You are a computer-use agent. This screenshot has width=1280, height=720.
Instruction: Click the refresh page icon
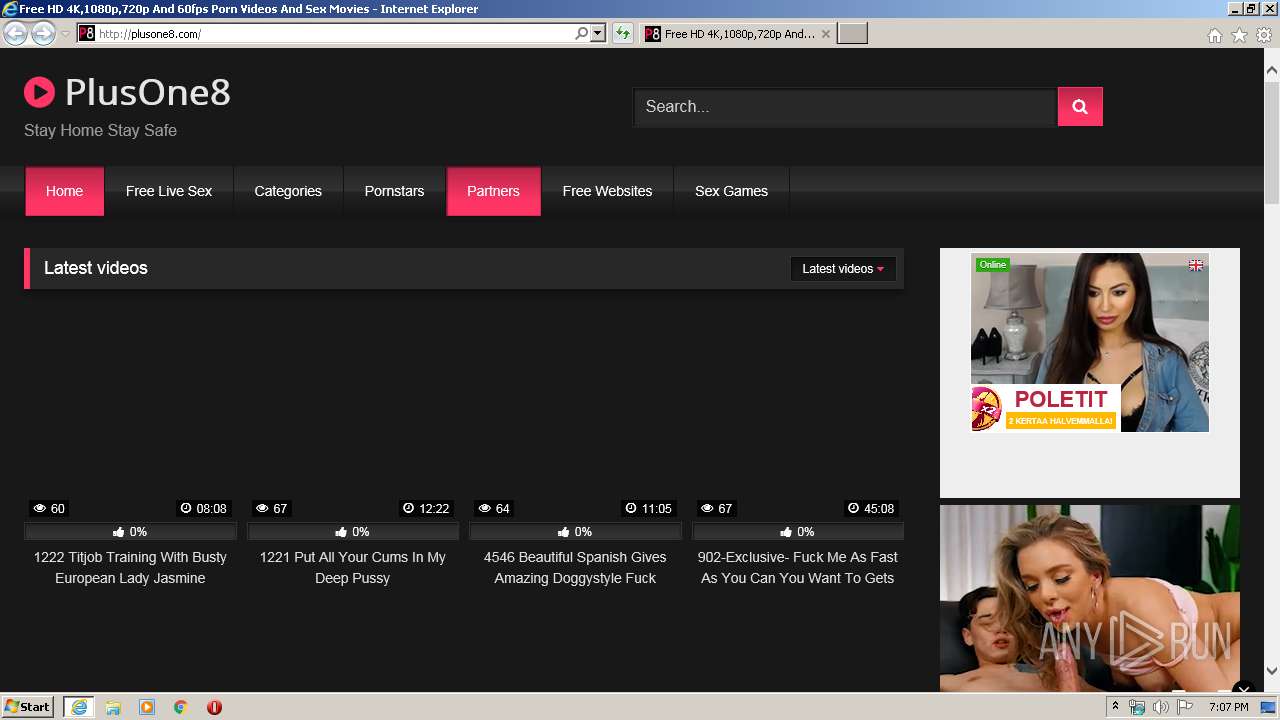click(623, 34)
